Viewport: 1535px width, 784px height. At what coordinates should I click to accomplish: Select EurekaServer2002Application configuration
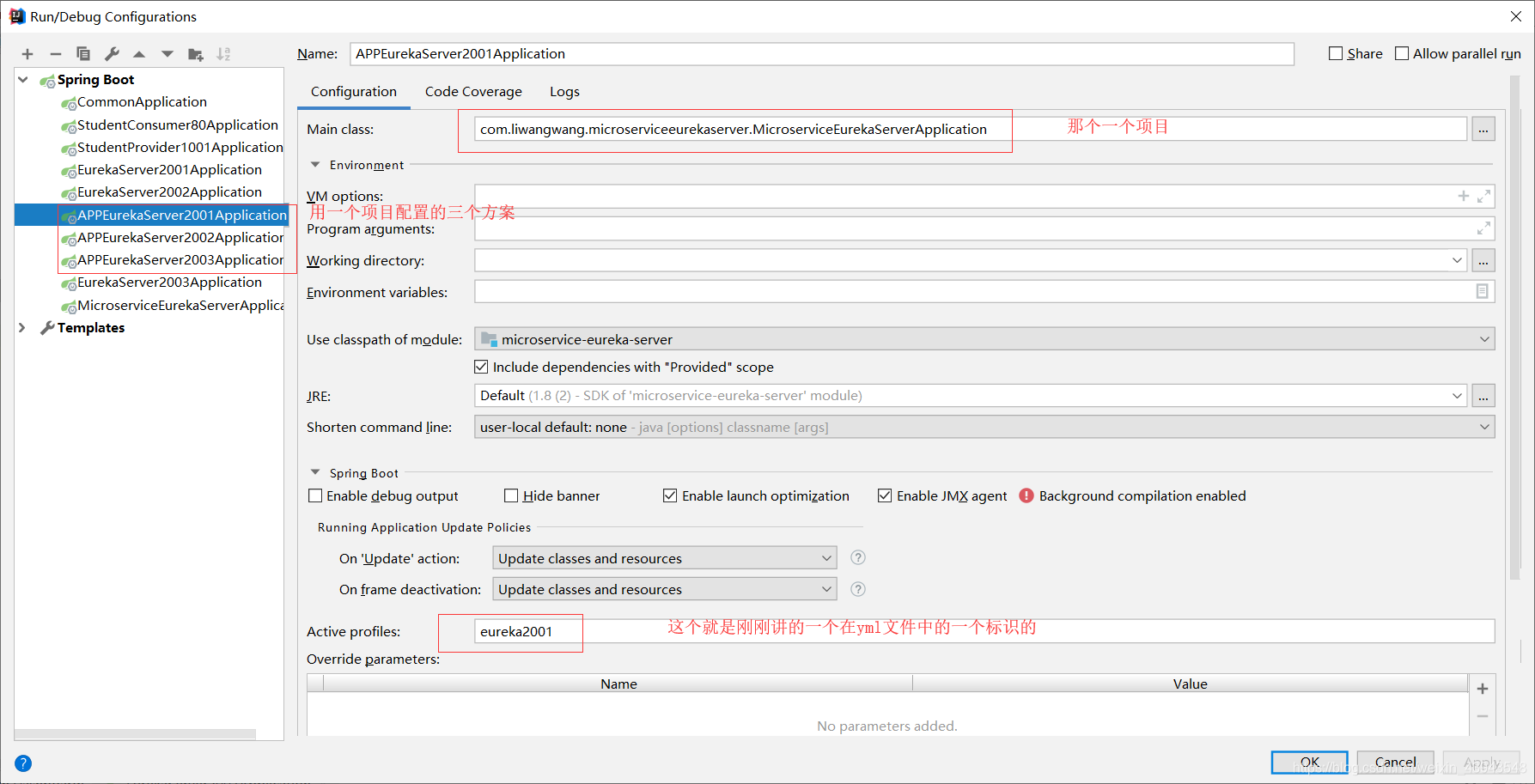169,192
